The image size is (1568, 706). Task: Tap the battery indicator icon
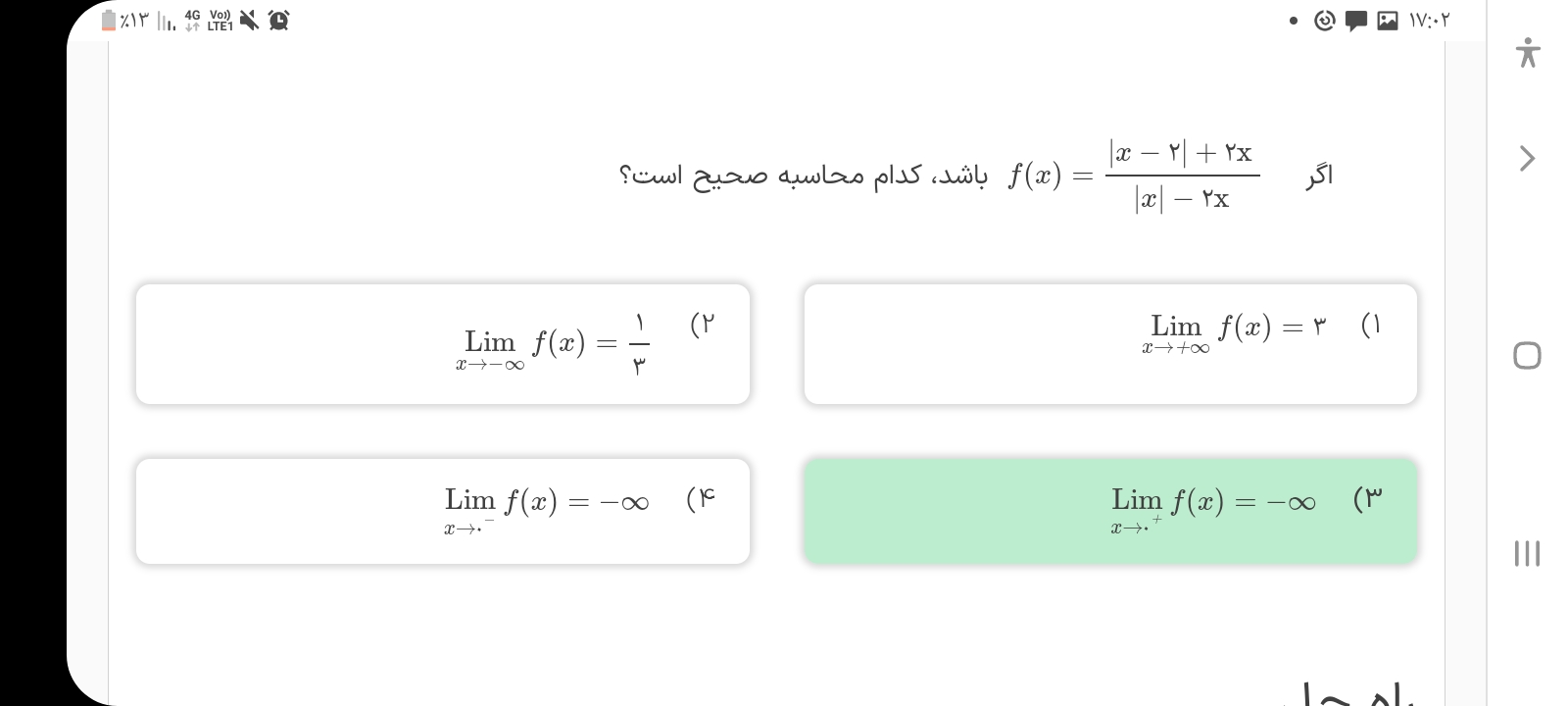click(109, 20)
